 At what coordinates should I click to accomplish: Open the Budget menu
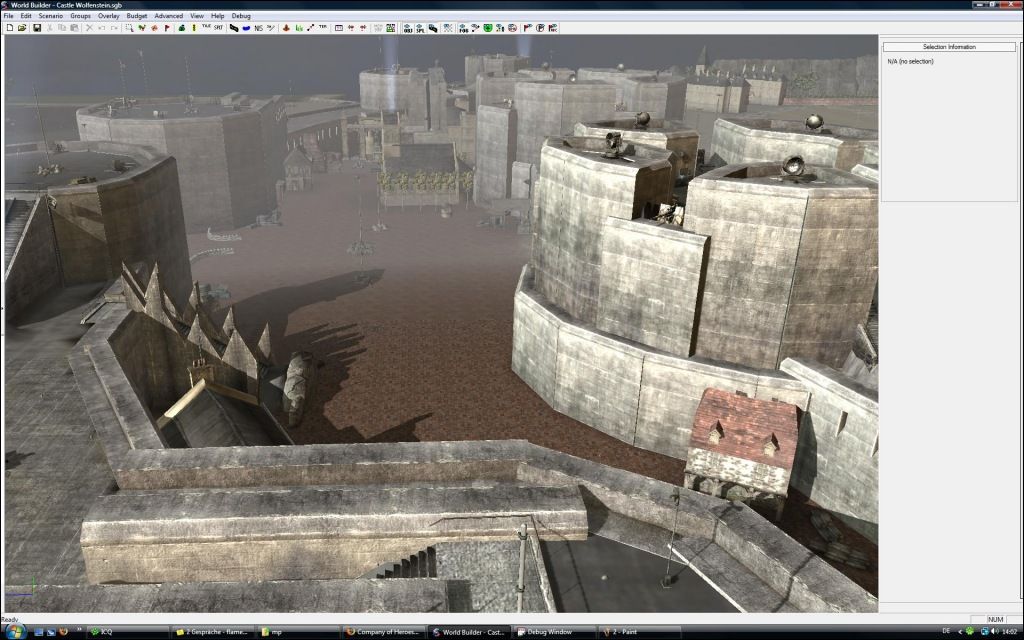pyautogui.click(x=137, y=16)
